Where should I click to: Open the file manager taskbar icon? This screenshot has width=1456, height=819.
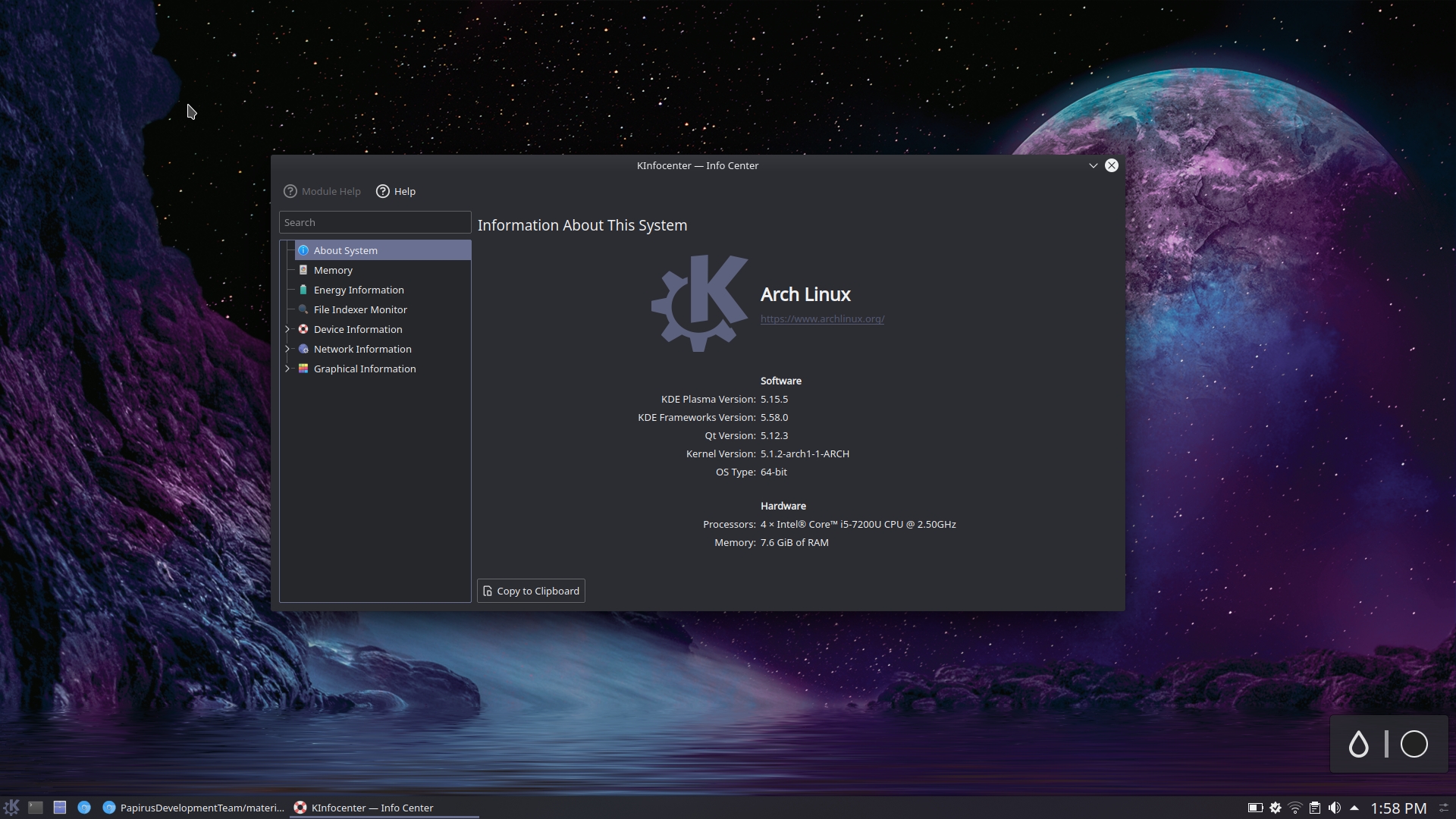point(60,808)
